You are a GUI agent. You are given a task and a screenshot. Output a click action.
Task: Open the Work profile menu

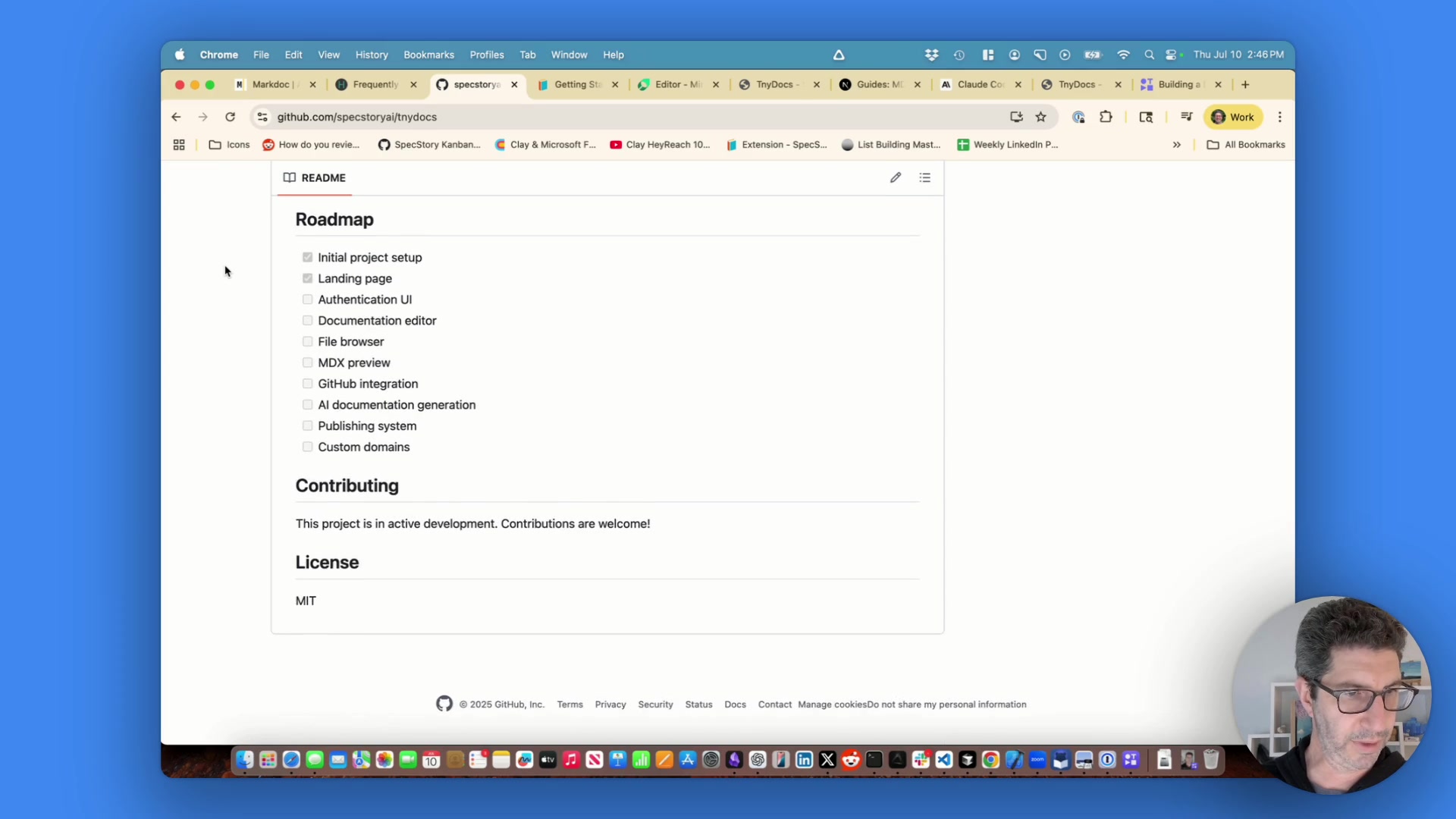pos(1233,117)
